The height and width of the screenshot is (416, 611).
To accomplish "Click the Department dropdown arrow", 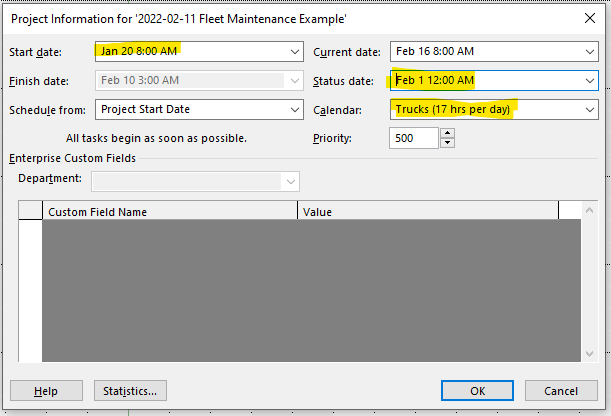I will pos(291,182).
